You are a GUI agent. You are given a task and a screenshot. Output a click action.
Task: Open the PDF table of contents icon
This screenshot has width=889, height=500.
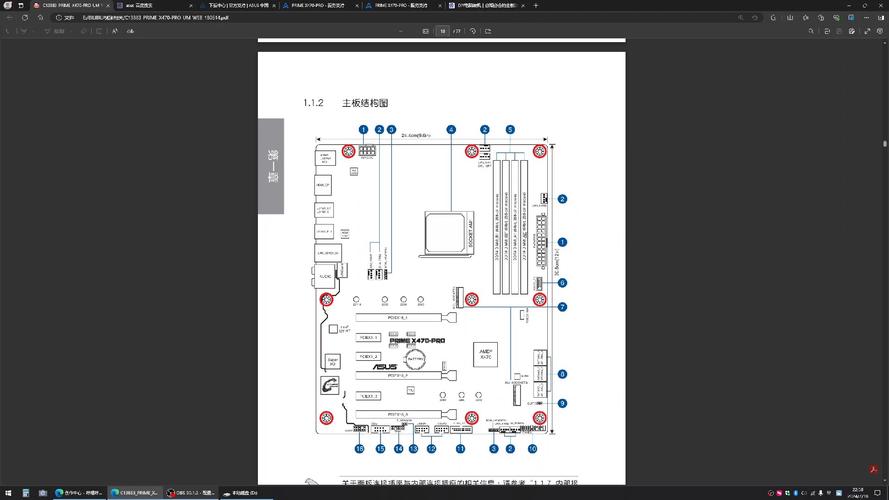8,31
